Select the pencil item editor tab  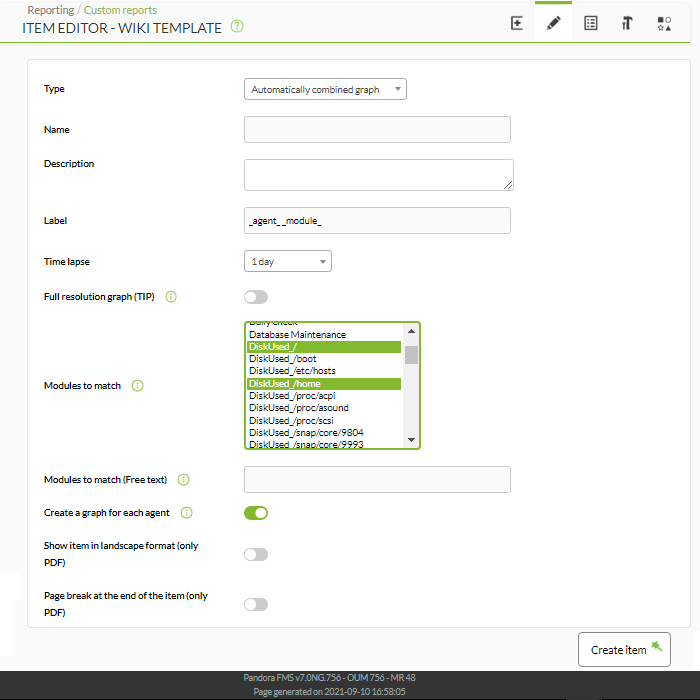[554, 23]
